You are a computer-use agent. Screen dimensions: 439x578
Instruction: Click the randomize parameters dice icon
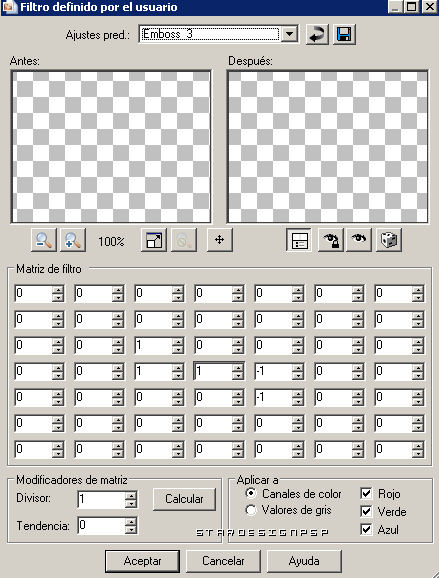(x=389, y=240)
